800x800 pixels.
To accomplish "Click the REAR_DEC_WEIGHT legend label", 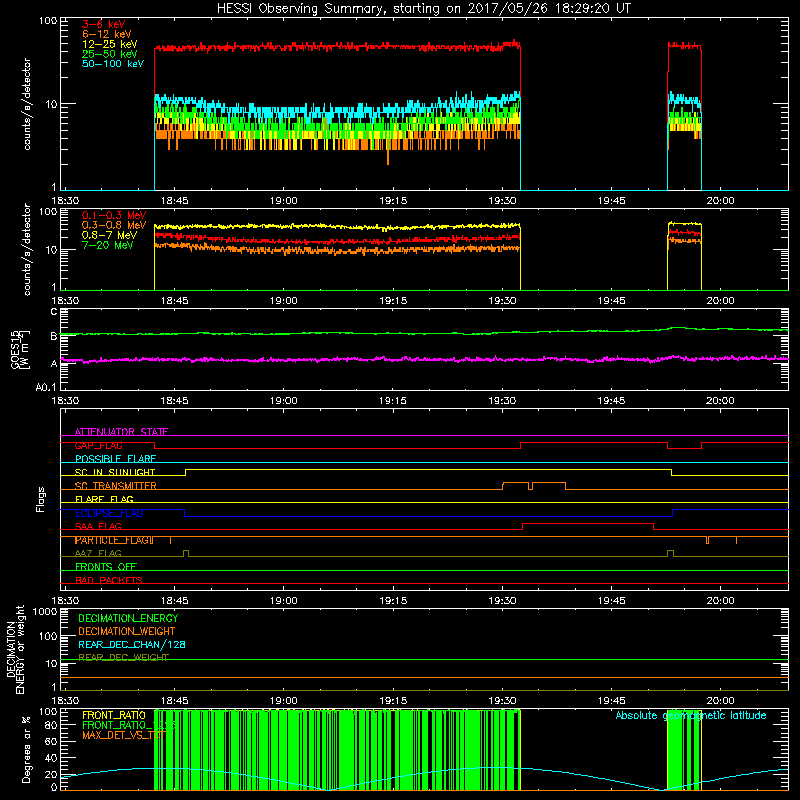I will 123,658.
